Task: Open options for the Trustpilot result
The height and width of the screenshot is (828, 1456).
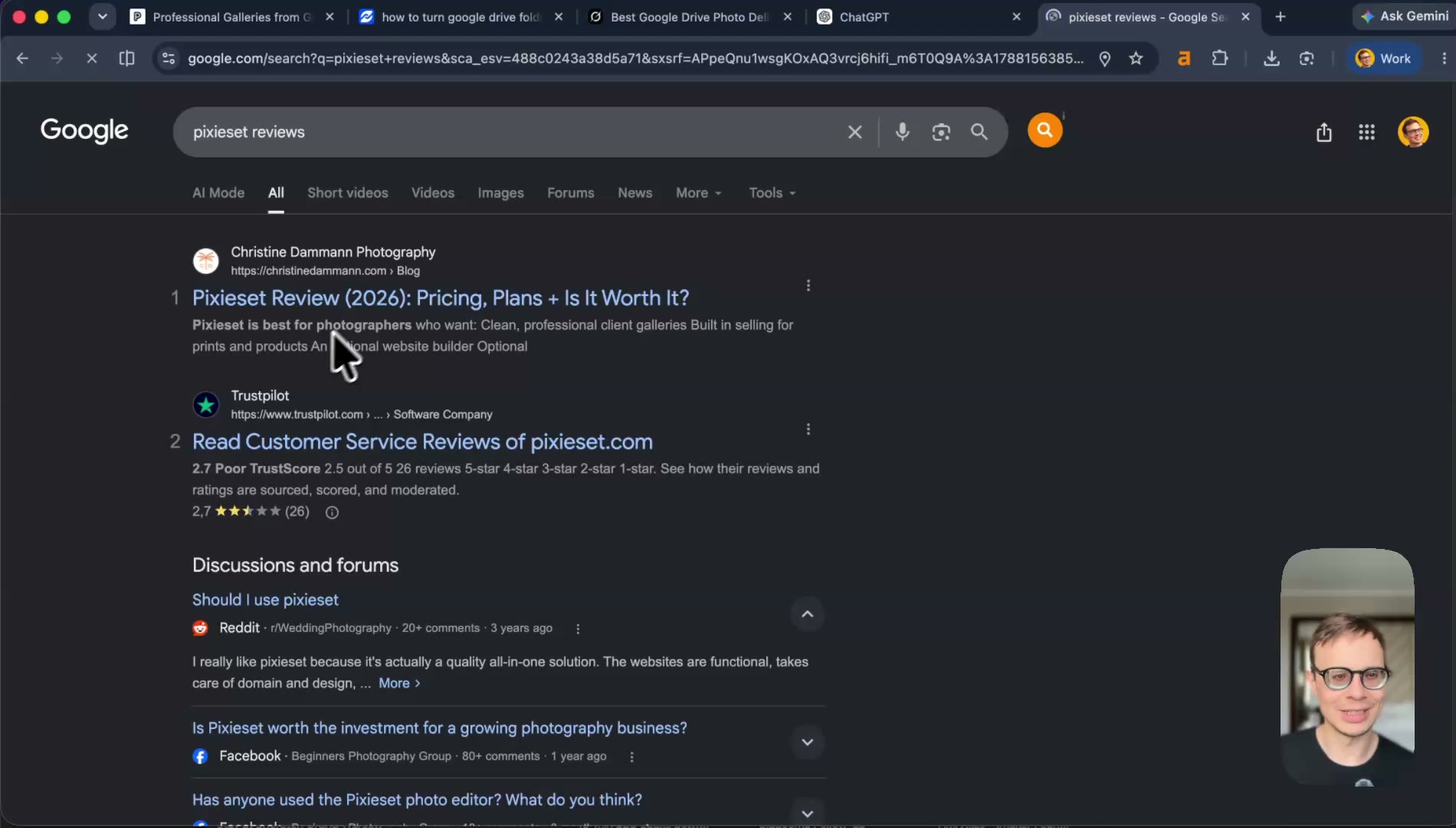Action: click(x=808, y=429)
